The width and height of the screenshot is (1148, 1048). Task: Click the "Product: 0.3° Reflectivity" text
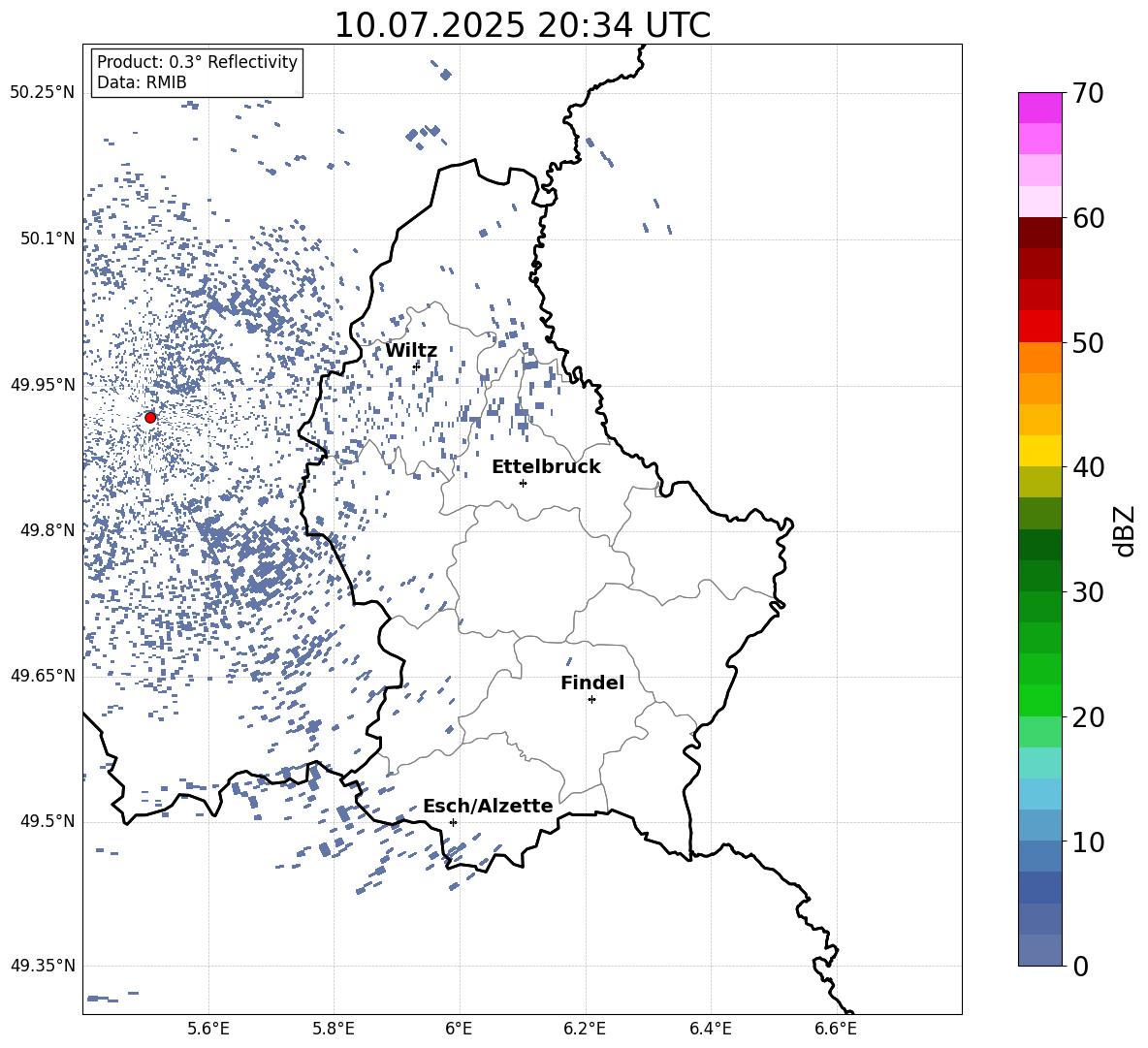pos(197,61)
